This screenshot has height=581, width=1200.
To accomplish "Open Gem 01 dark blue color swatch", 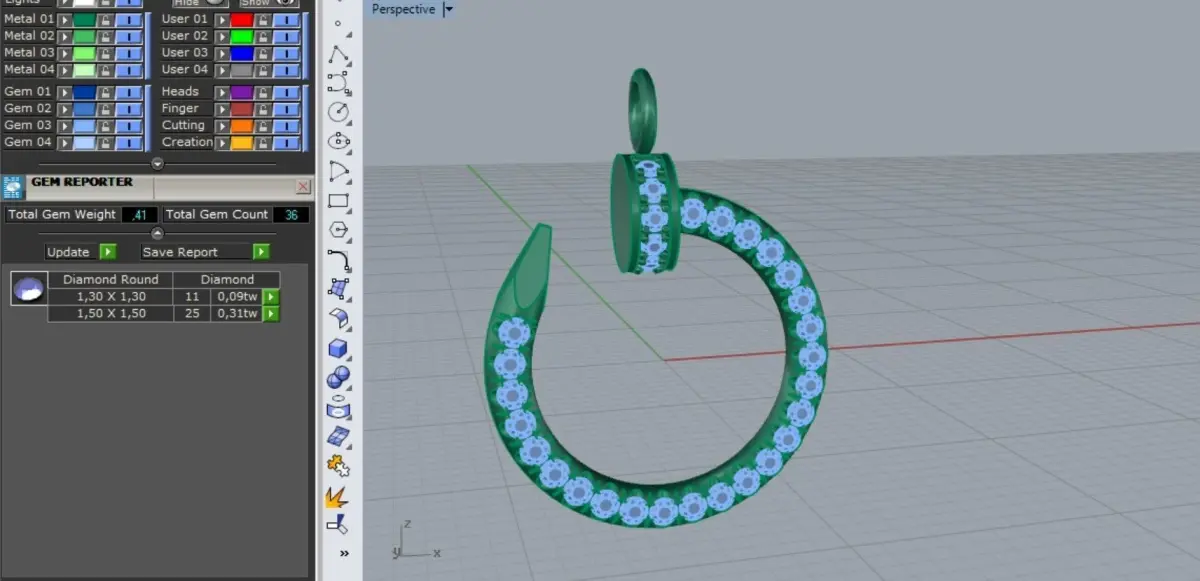I will [x=84, y=92].
